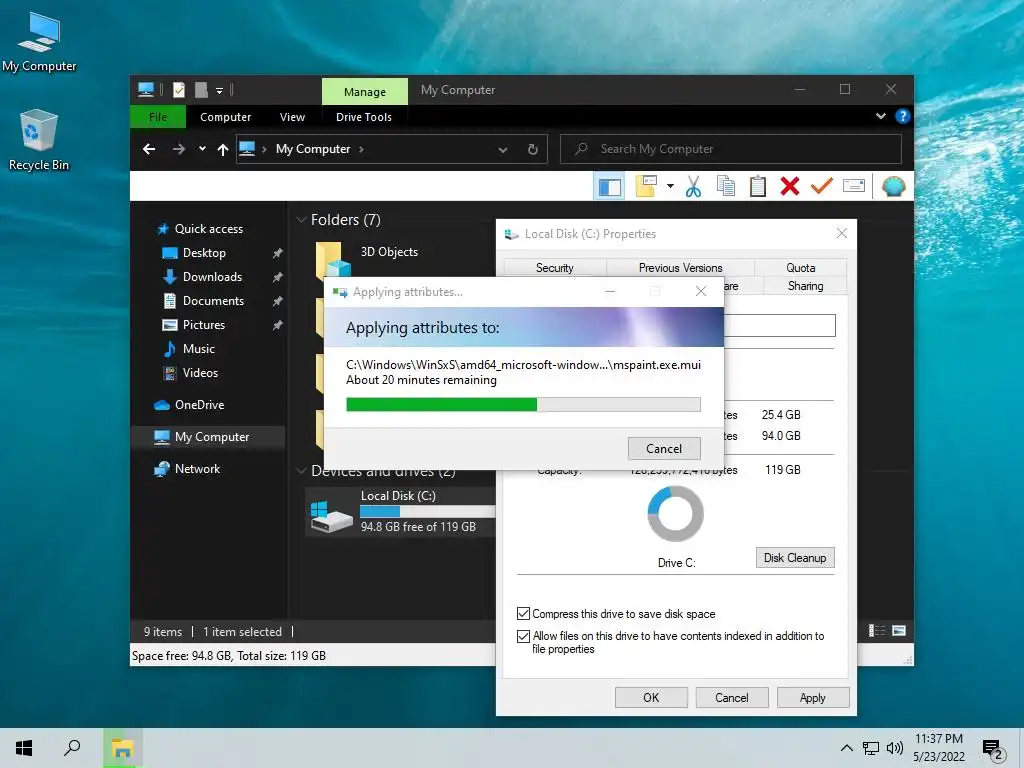The image size is (1024, 768).
Task: Click the blue Help question mark icon
Action: [x=903, y=116]
